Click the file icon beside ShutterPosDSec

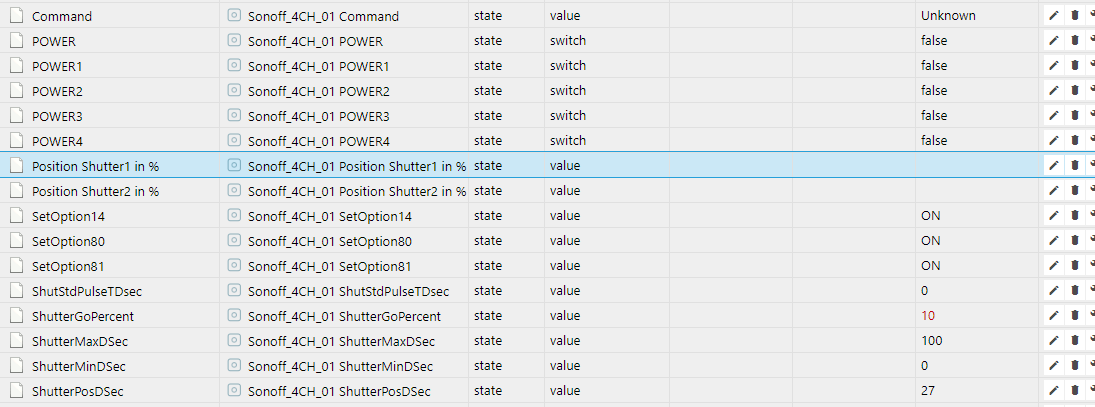coord(17,391)
